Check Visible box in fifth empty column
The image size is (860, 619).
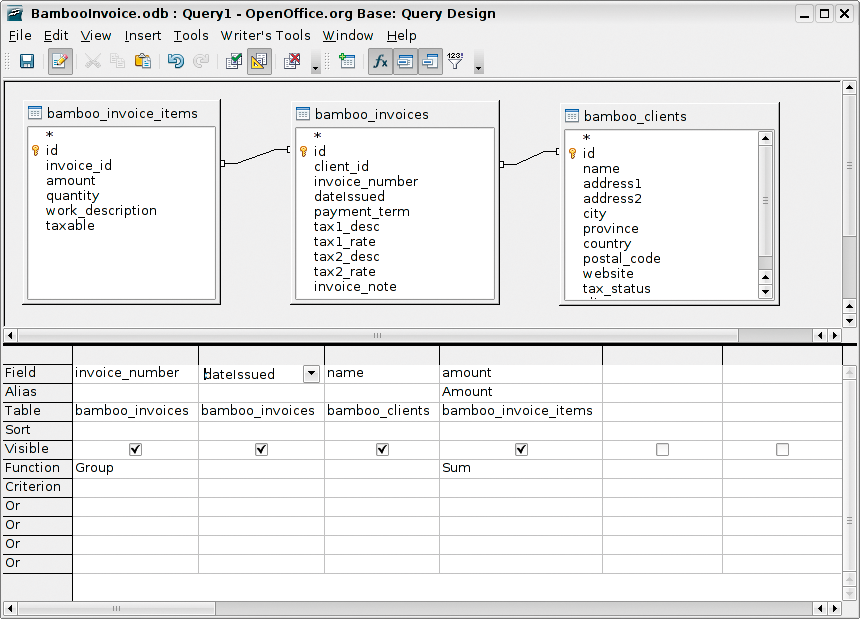pyautogui.click(x=663, y=450)
